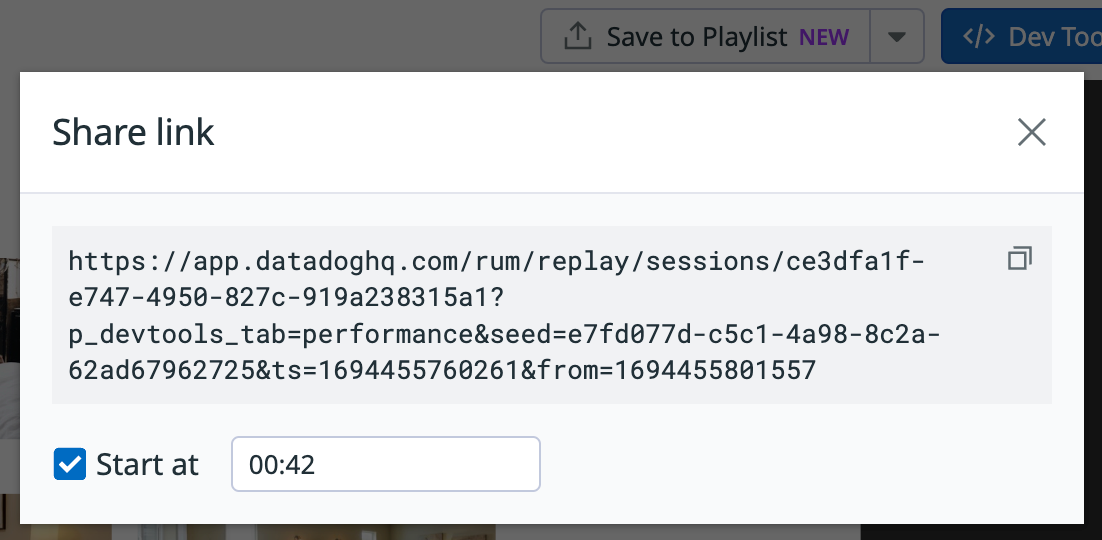Uncheck the Start at checkbox
Image resolution: width=1102 pixels, height=540 pixels.
click(x=70, y=464)
